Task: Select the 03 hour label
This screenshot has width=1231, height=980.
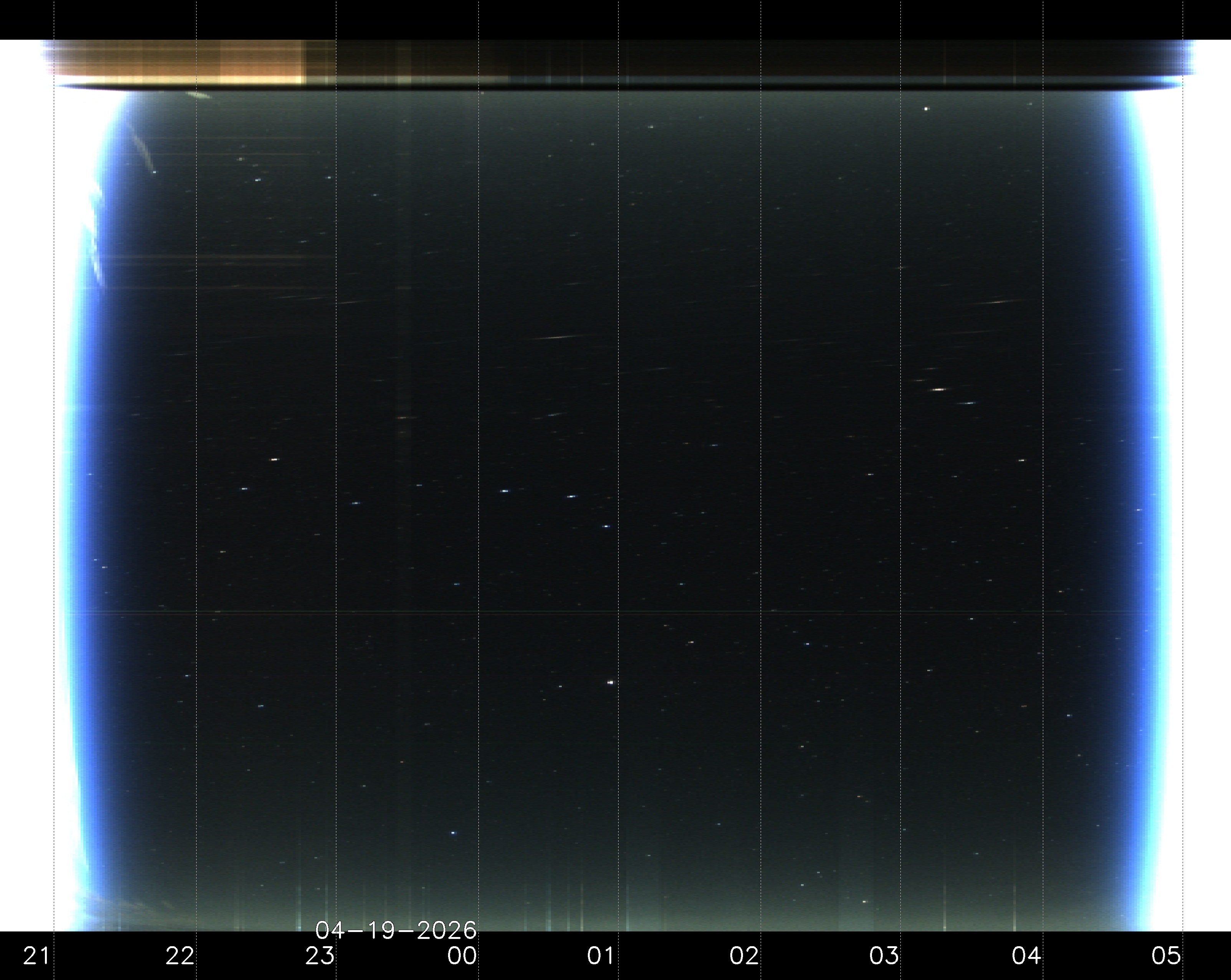Action: (884, 955)
